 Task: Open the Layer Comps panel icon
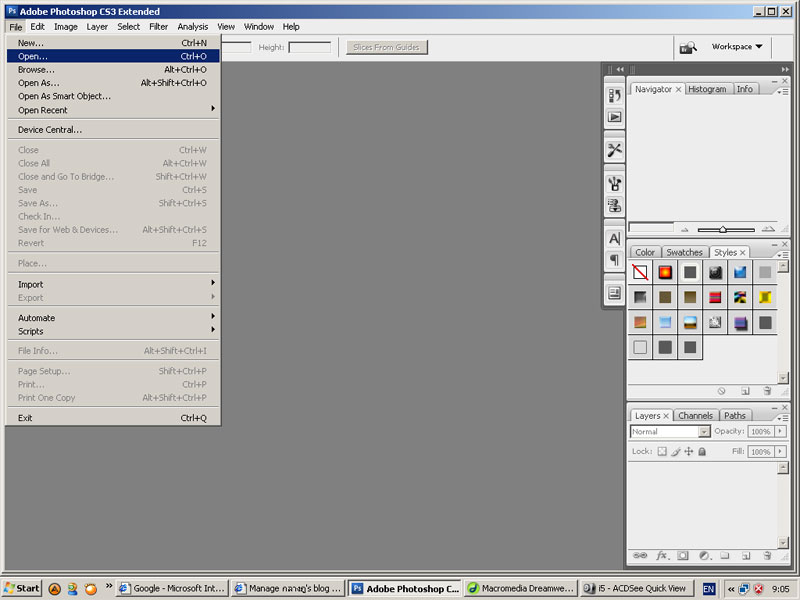pyautogui.click(x=614, y=293)
